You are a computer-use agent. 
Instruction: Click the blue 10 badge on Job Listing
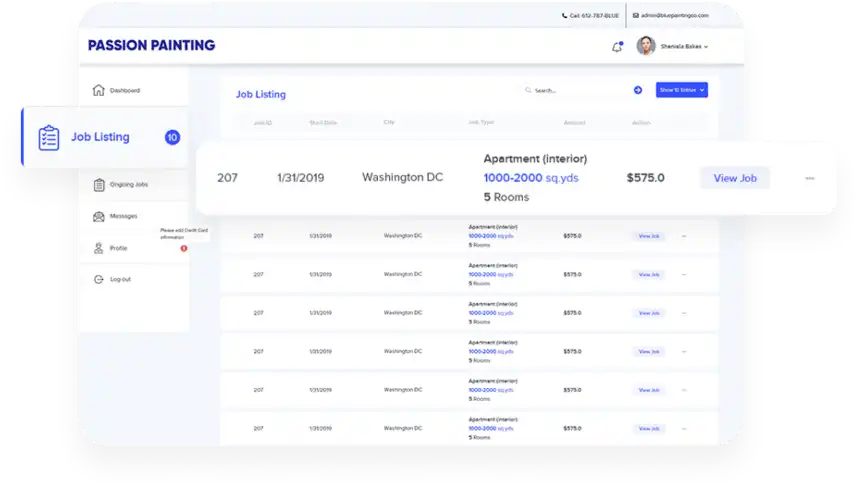coord(172,137)
